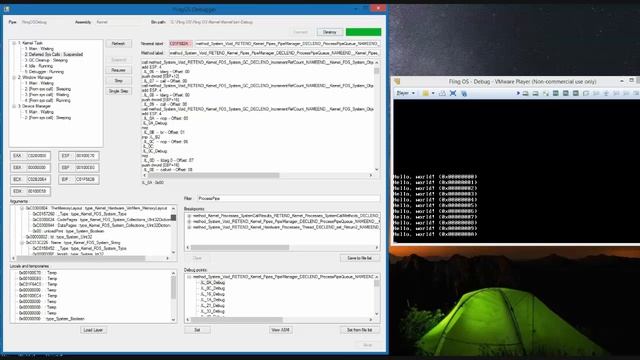Click the Arguments panel horizontal scrollbar
Viewport: 640px width, 360px height.
coord(91,258)
